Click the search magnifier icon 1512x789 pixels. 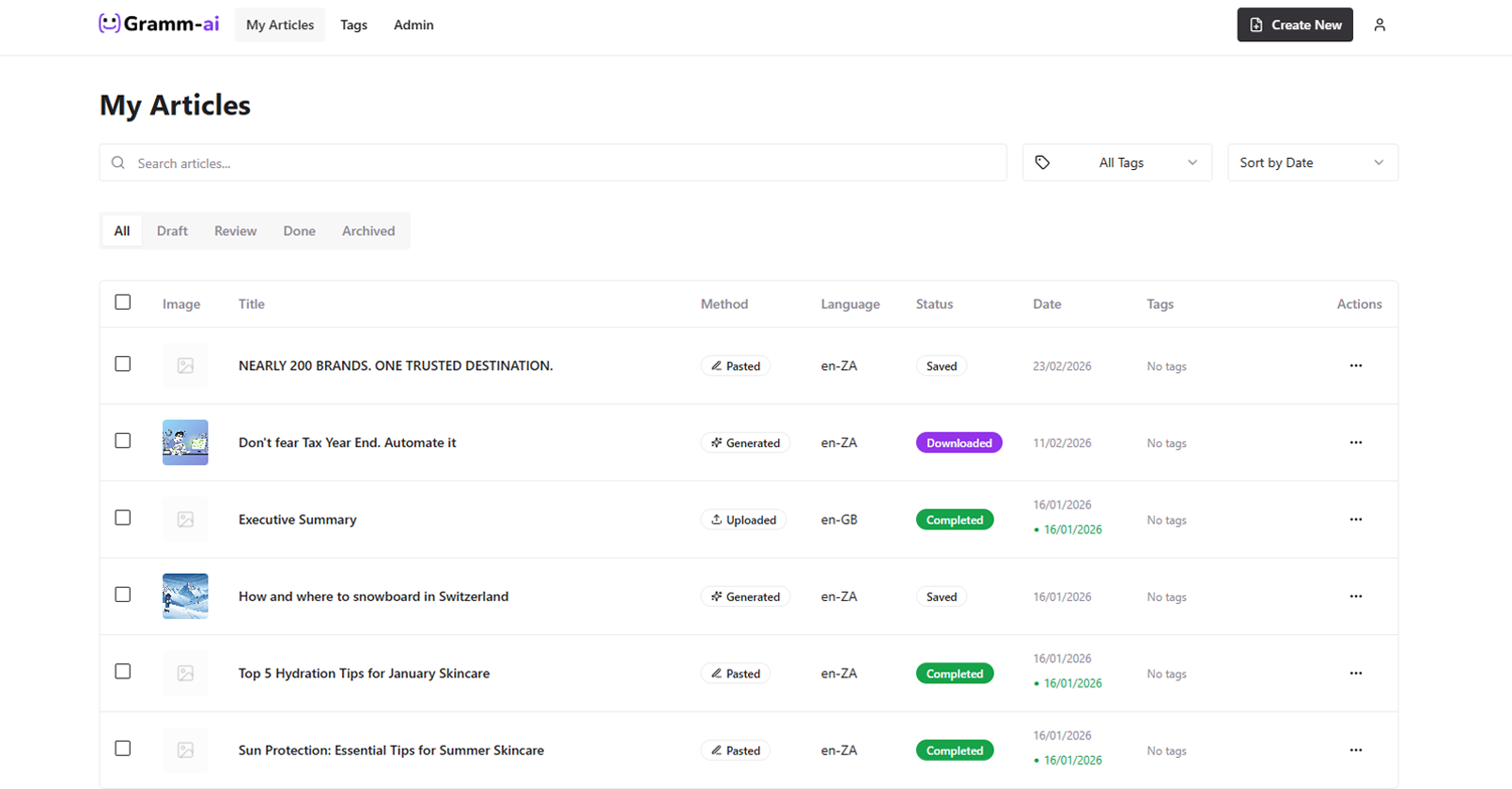[x=118, y=162]
